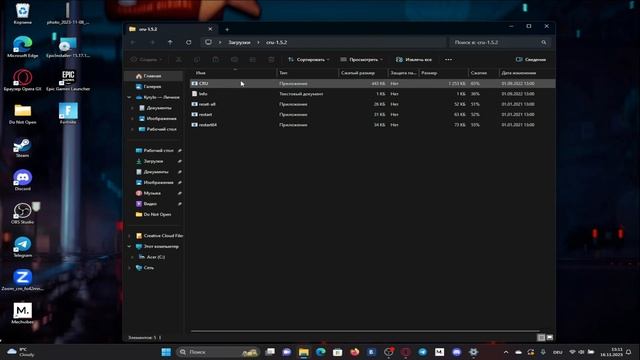This screenshot has height=360, width=640.
Task: Open Settings gear in the taskbar
Action: (473, 352)
